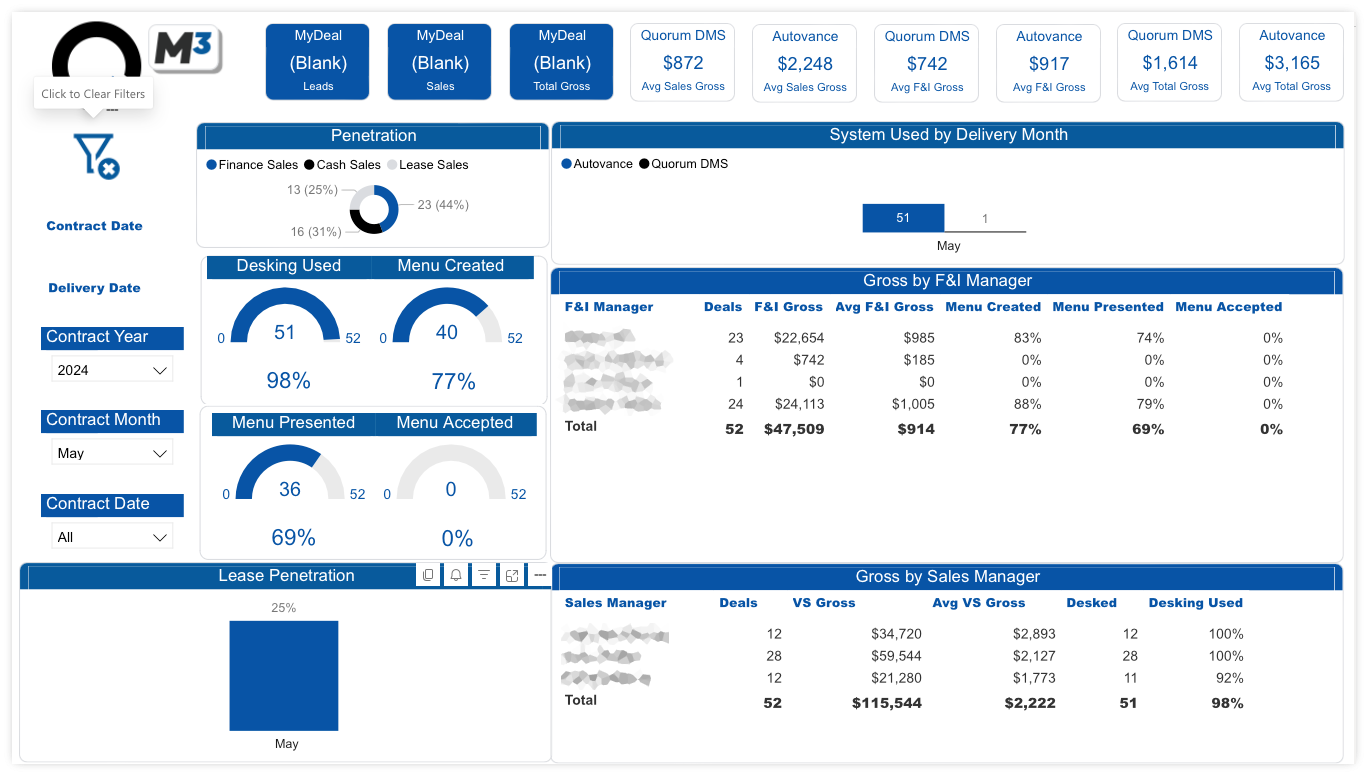
Task: Click the 13 (25%) donut label
Action: [313, 190]
